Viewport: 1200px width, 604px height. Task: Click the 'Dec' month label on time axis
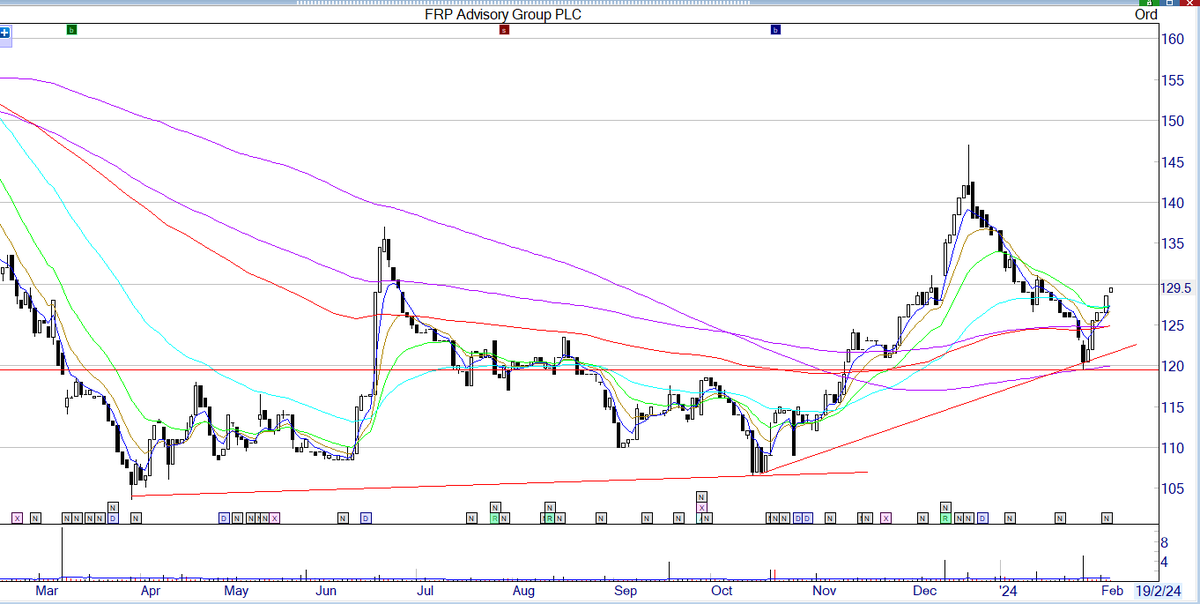(925, 591)
